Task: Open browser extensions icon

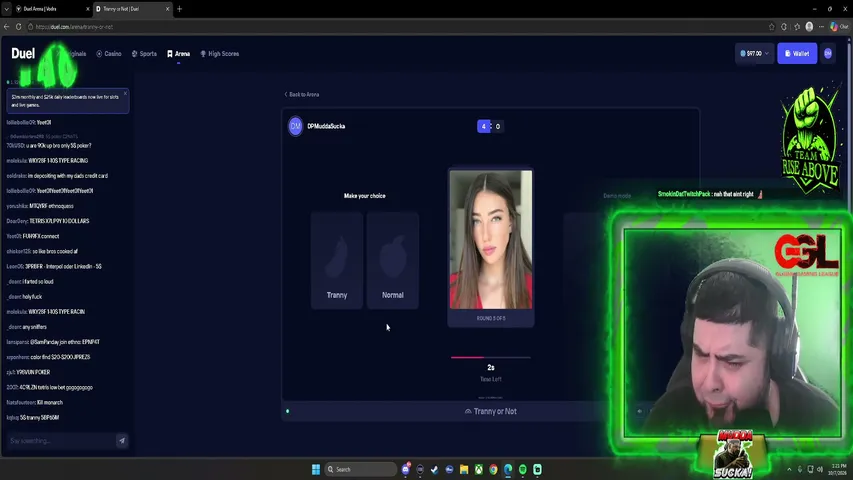Action: coord(784,27)
